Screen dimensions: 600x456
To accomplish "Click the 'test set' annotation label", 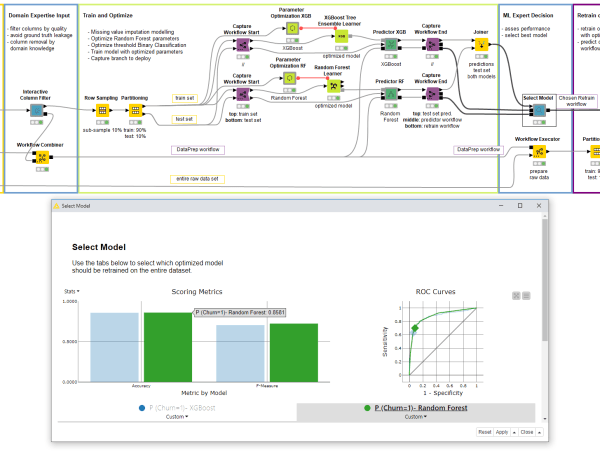I will 184,119.
